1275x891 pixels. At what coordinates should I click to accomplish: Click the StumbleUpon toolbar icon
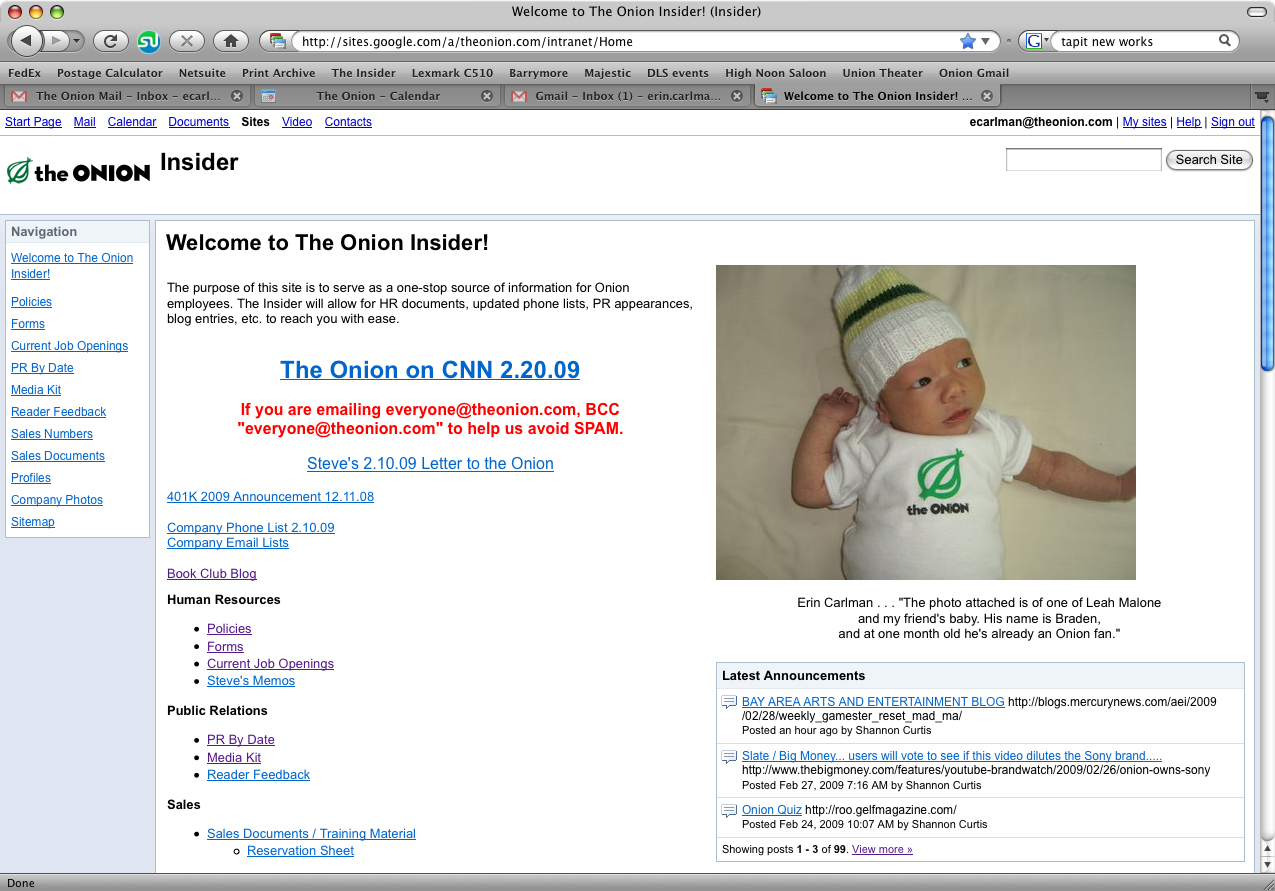click(x=148, y=41)
